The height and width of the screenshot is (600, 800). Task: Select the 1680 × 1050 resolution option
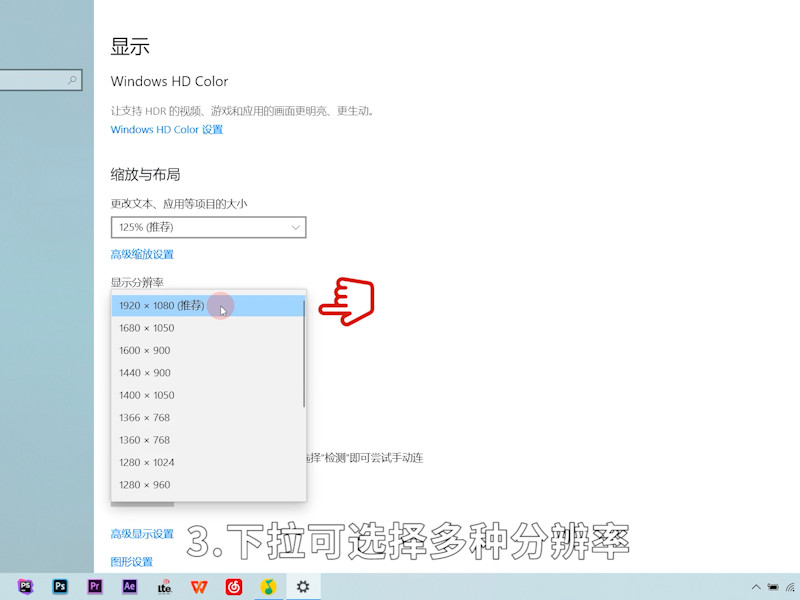150,328
